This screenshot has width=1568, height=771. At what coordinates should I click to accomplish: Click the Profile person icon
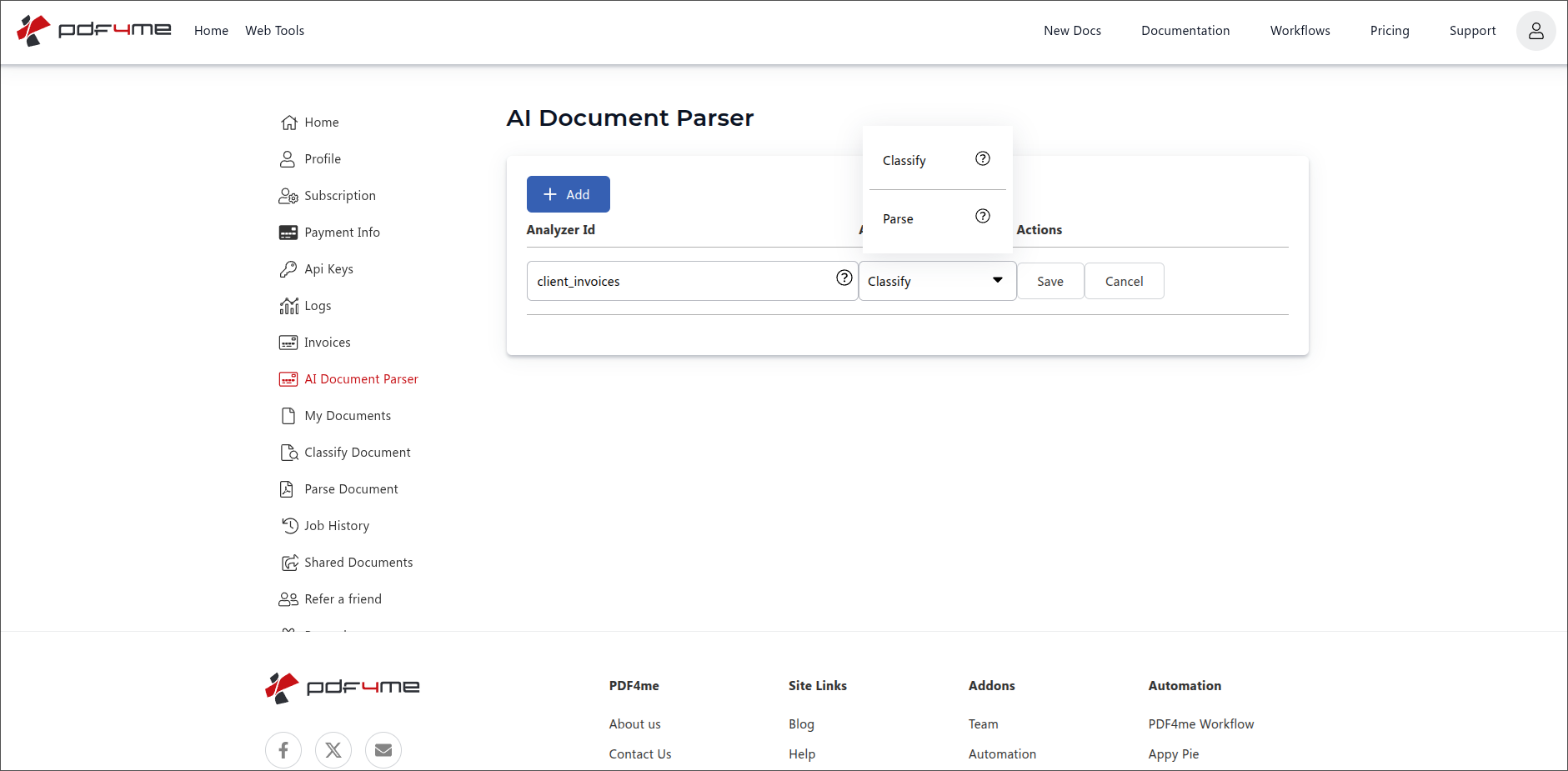point(288,159)
